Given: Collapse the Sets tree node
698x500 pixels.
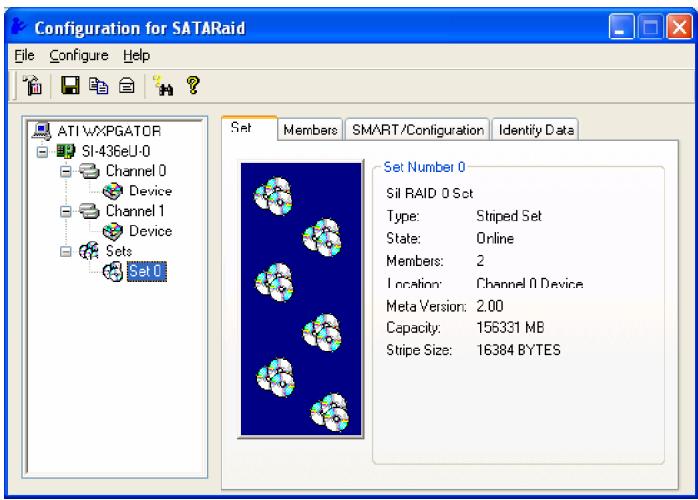Looking at the screenshot, I should pos(65,252).
